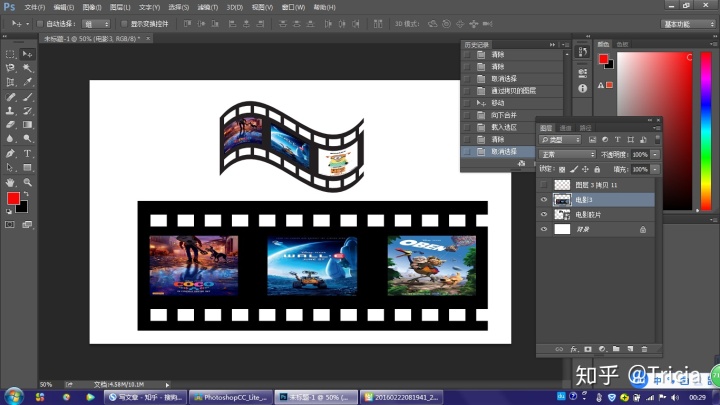This screenshot has height=405, width=720.
Task: Click the Windows Start button
Action: tap(13, 396)
